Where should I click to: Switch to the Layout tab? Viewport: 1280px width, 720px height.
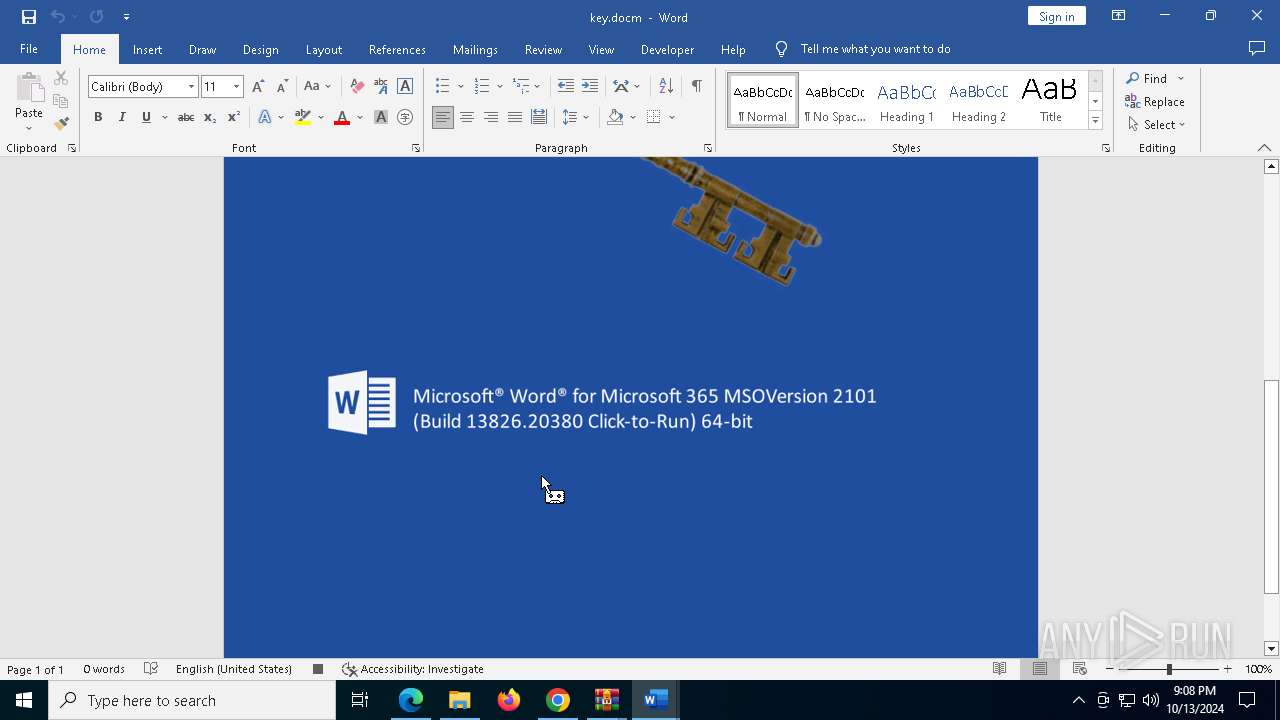[324, 49]
